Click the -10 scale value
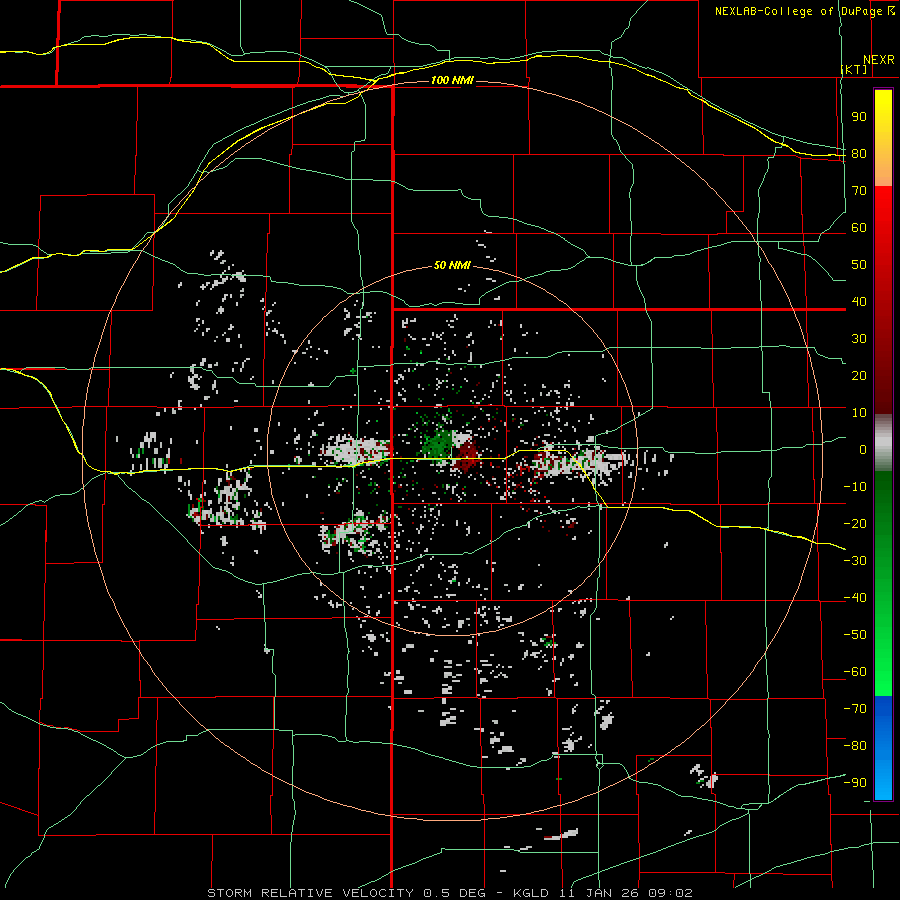This screenshot has width=900, height=900. pos(855,487)
